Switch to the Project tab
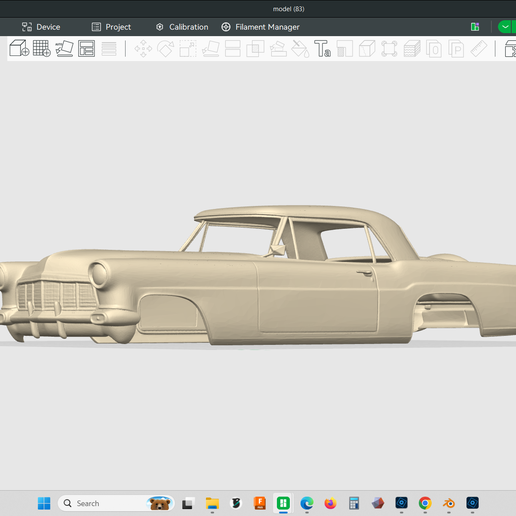 pyautogui.click(x=111, y=27)
